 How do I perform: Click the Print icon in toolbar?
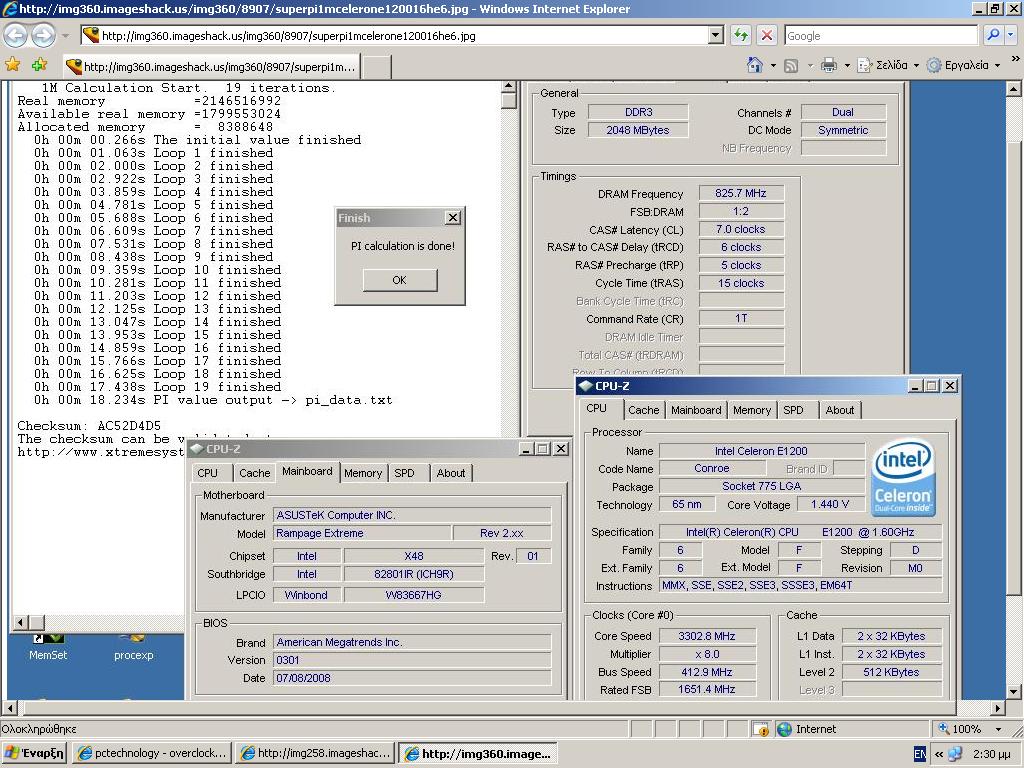tap(829, 65)
